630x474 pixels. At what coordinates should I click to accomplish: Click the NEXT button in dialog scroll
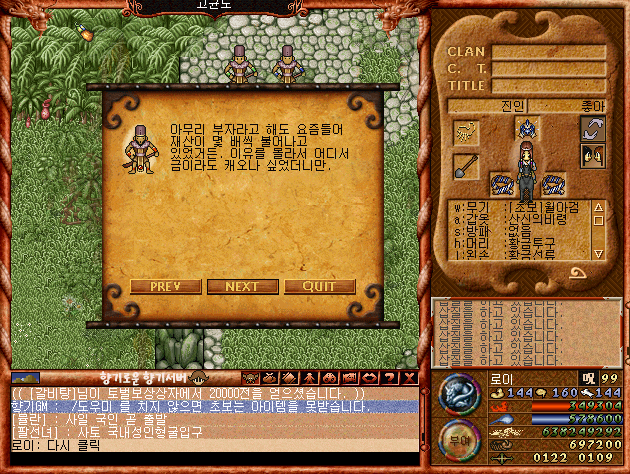243,286
